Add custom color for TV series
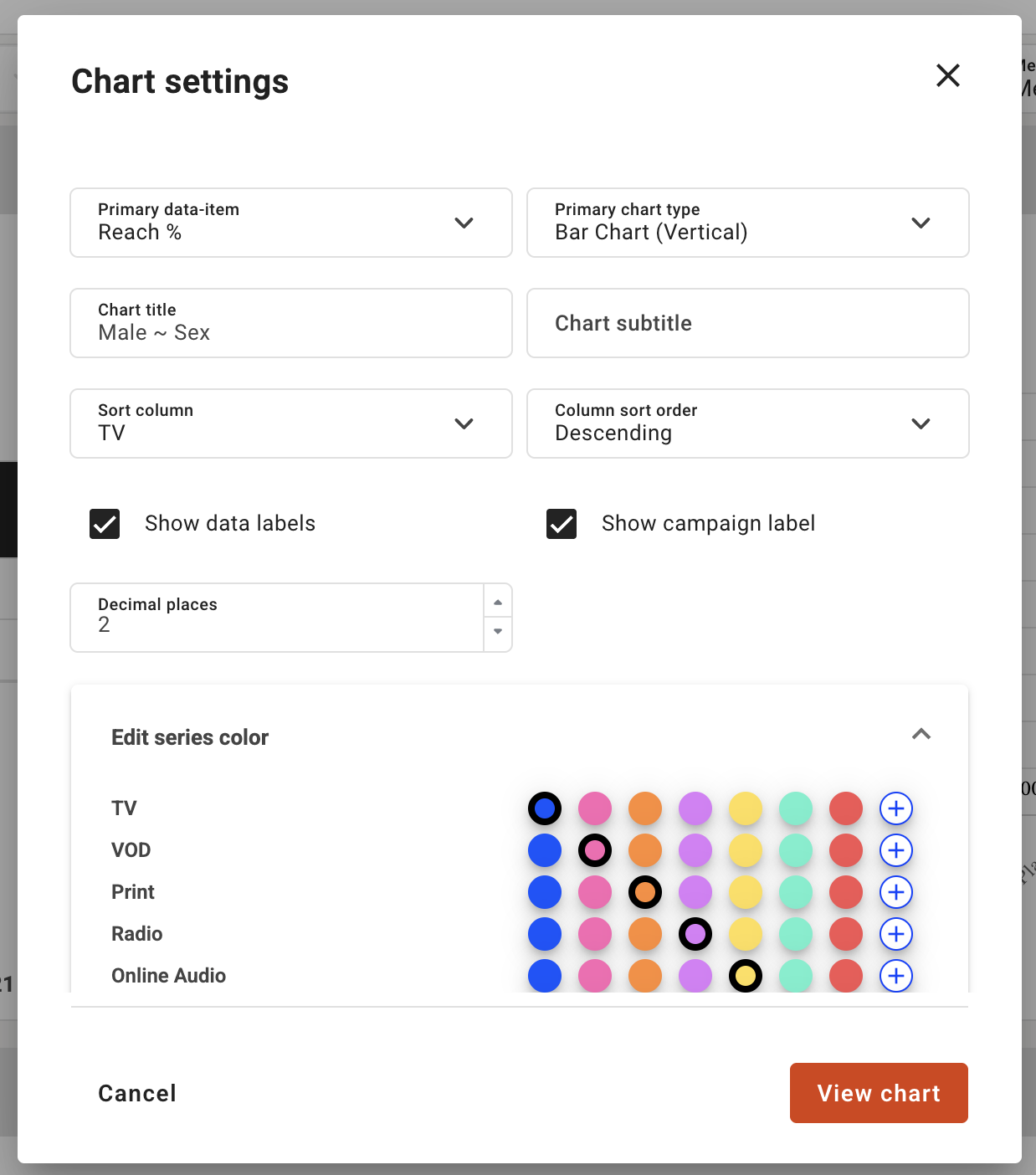 click(896, 808)
